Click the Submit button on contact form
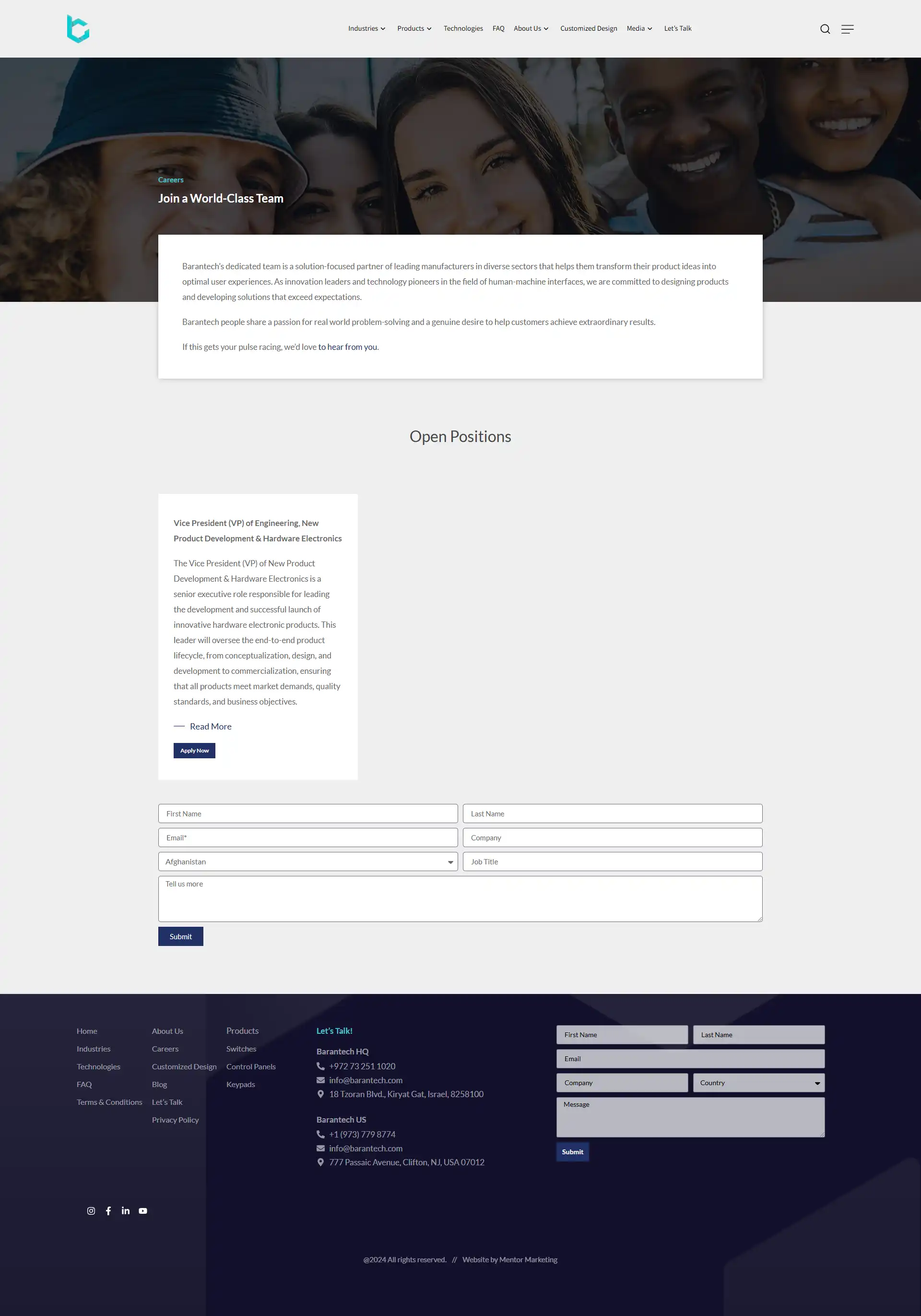Image resolution: width=921 pixels, height=1316 pixels. point(181,936)
